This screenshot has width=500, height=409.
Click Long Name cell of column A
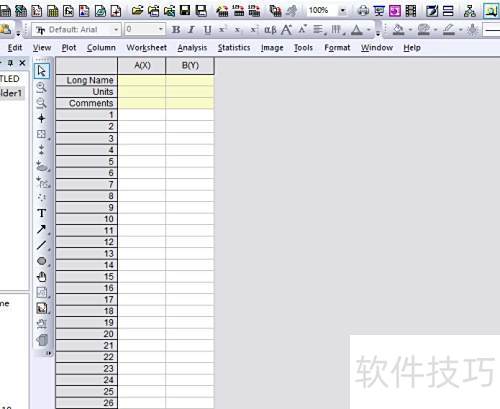tap(142, 80)
